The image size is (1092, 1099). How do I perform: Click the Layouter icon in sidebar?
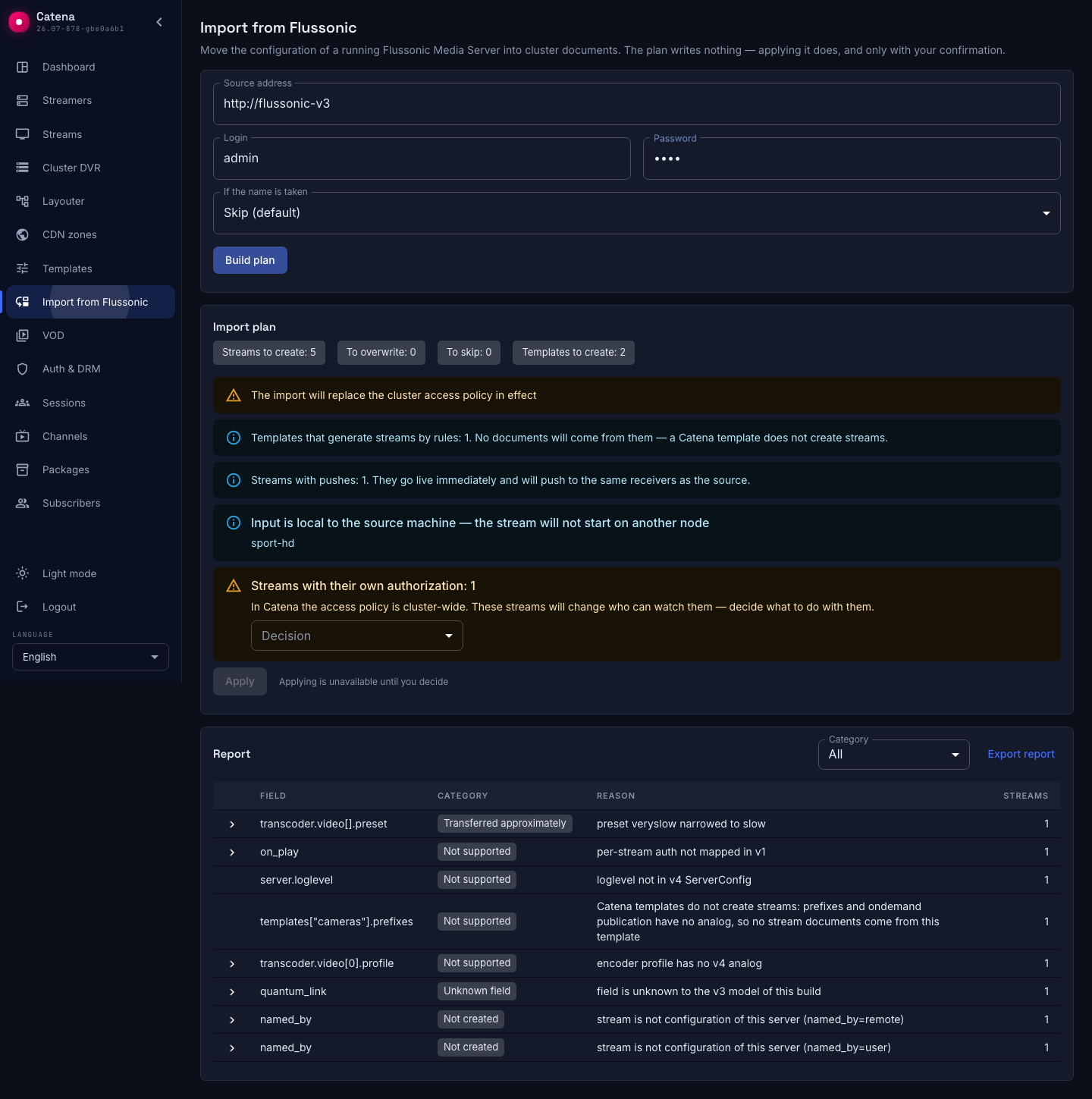23,201
